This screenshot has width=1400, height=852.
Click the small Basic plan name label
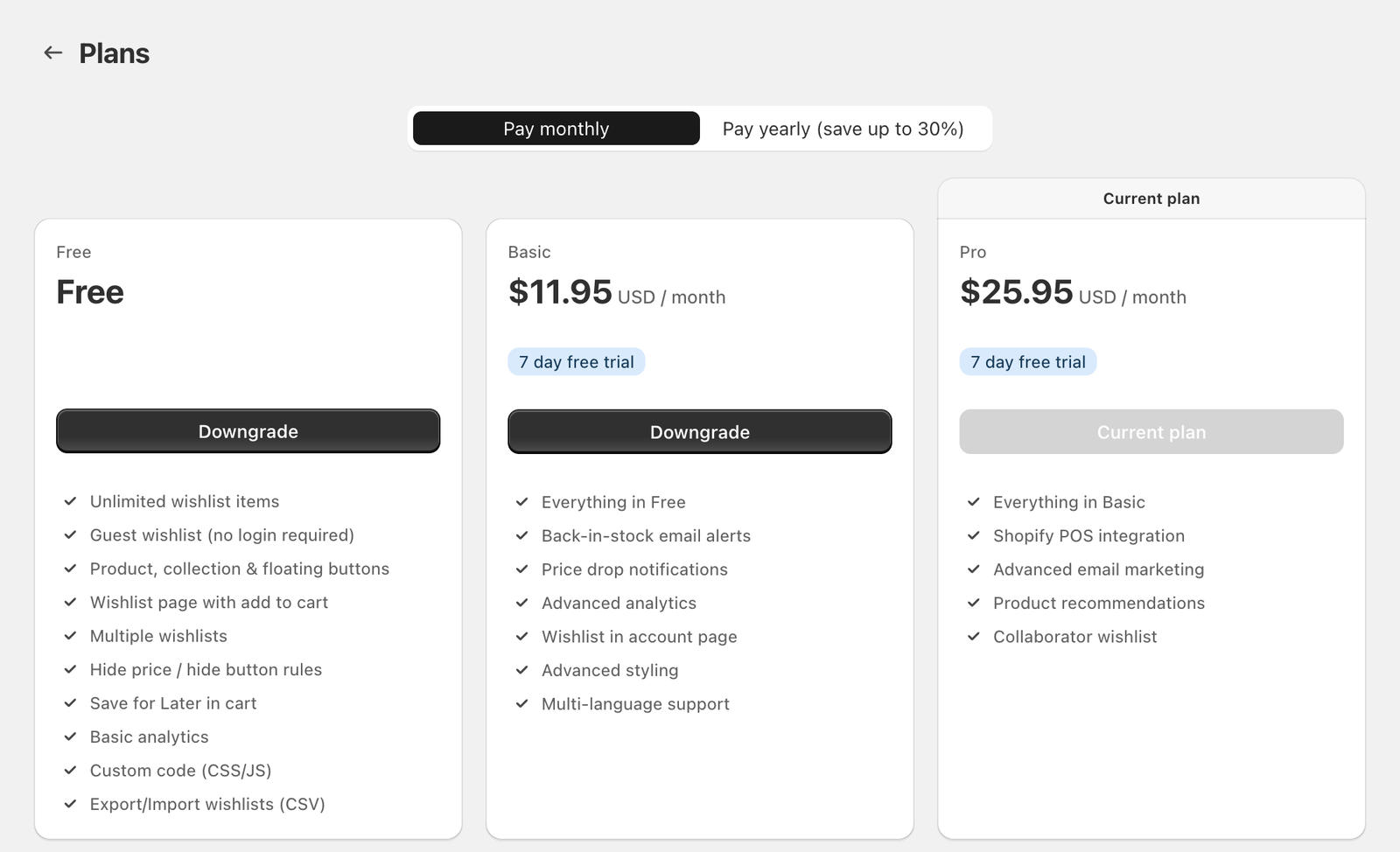tap(529, 252)
